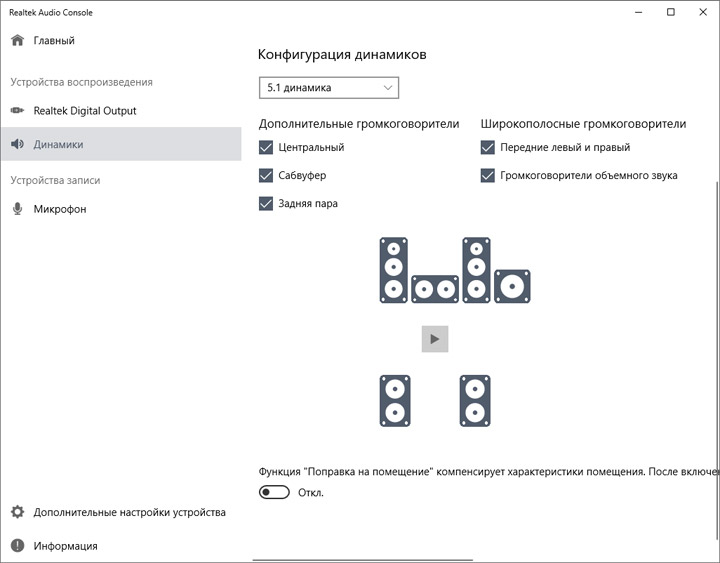Click the subwoofer speaker icon

[x=512, y=287]
